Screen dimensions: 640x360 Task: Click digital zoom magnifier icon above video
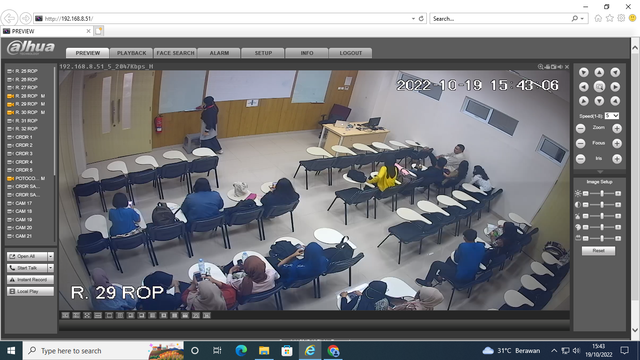[540, 67]
